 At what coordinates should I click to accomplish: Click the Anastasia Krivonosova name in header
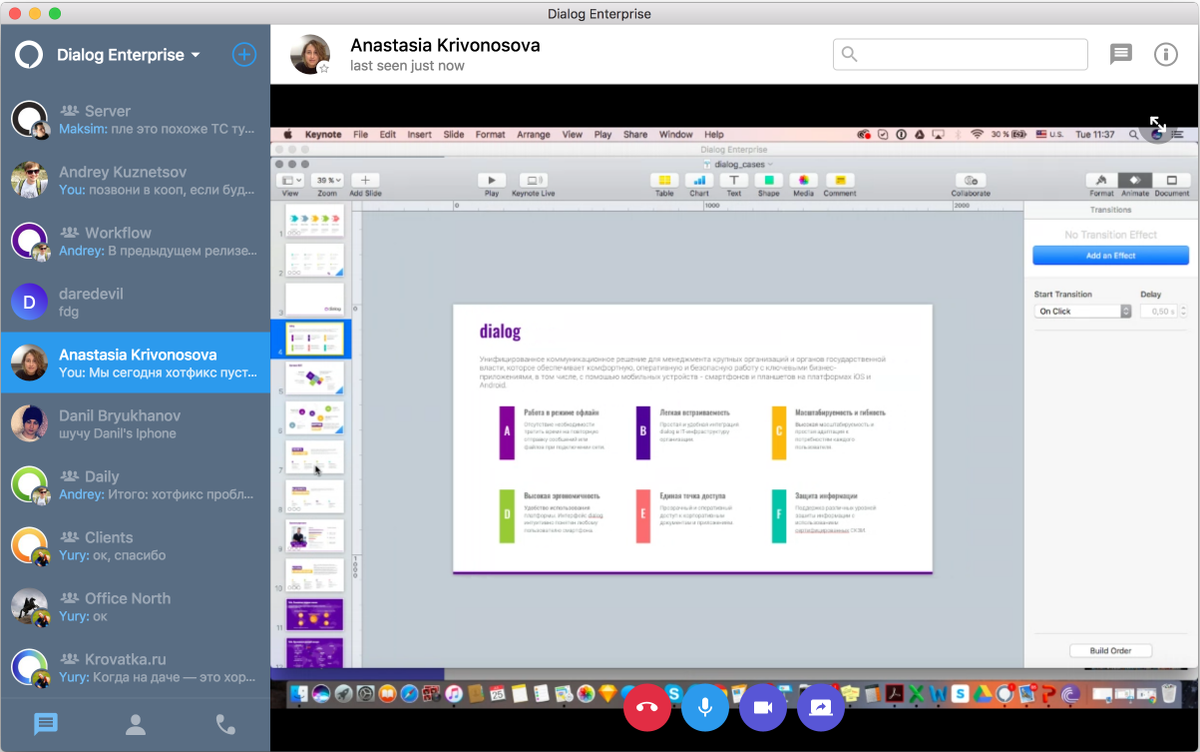pyautogui.click(x=445, y=45)
